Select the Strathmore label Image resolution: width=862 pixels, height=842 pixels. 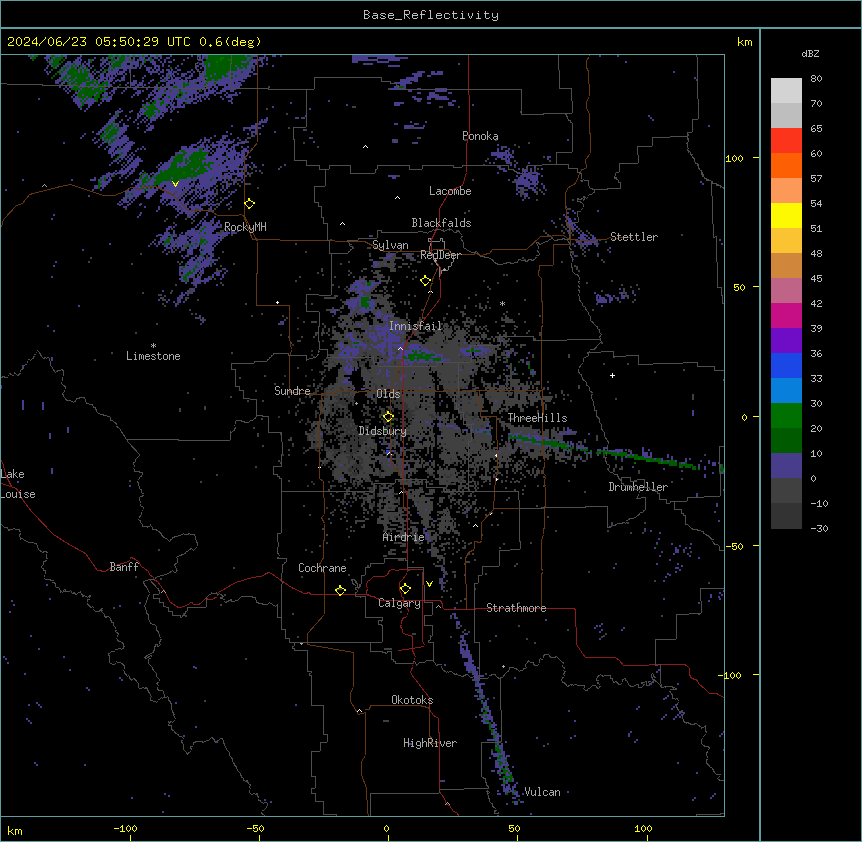(516, 608)
